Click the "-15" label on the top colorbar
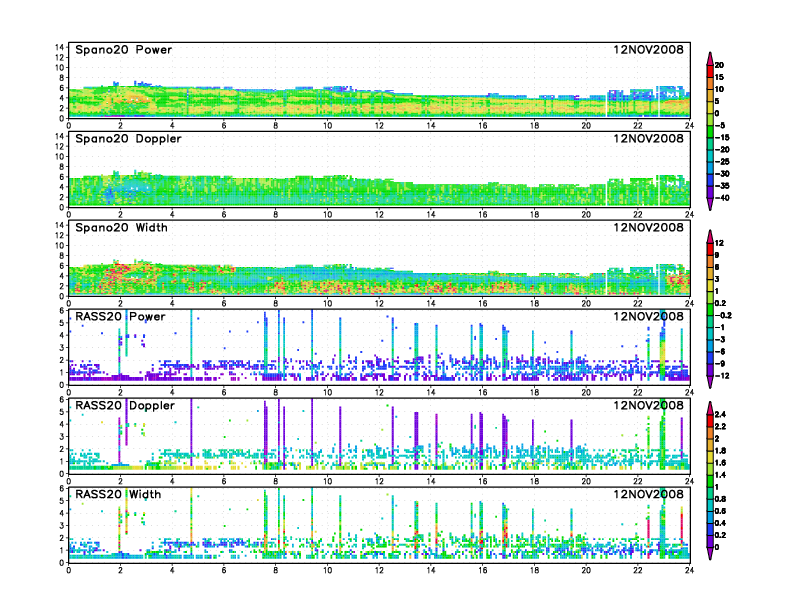This screenshot has width=792, height=612. point(722,137)
